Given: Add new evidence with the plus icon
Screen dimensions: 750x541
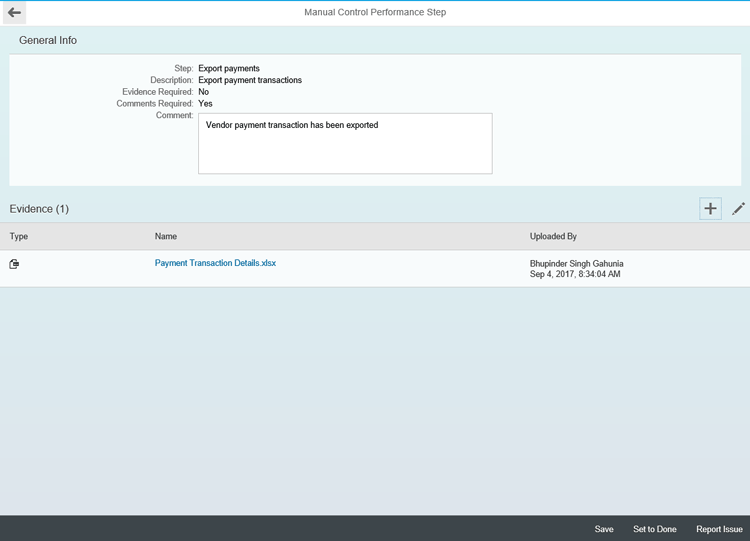Looking at the screenshot, I should [x=710, y=209].
